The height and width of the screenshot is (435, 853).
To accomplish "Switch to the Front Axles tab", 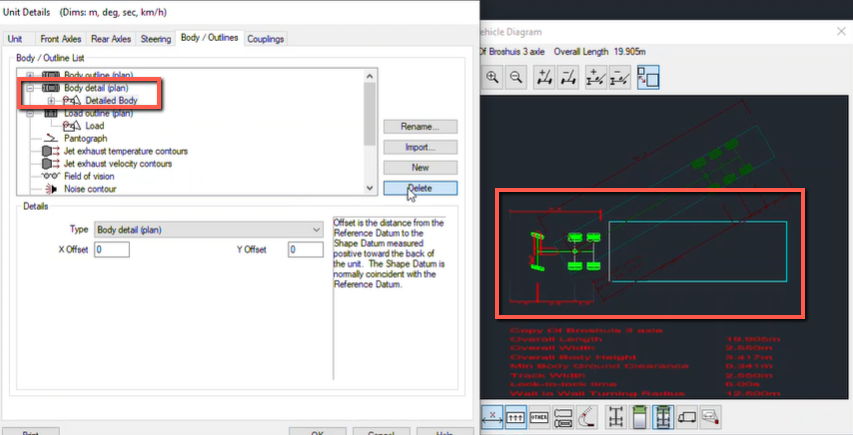I will [60, 39].
